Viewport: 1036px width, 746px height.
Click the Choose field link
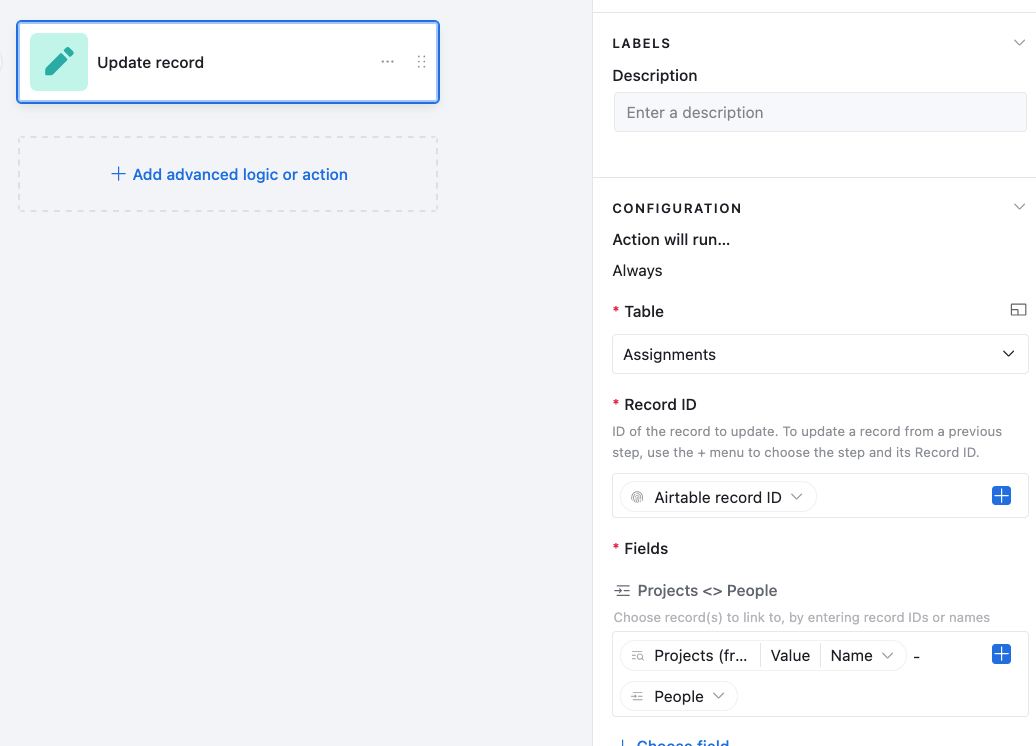click(x=683, y=742)
